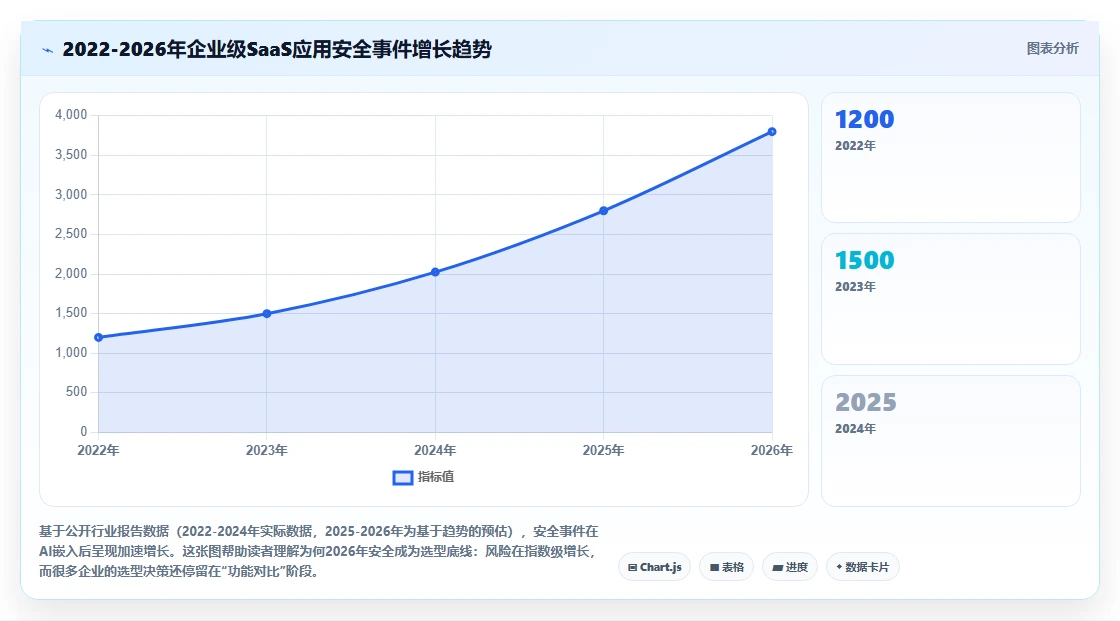Click the 2025年 x-axis label

click(x=604, y=450)
